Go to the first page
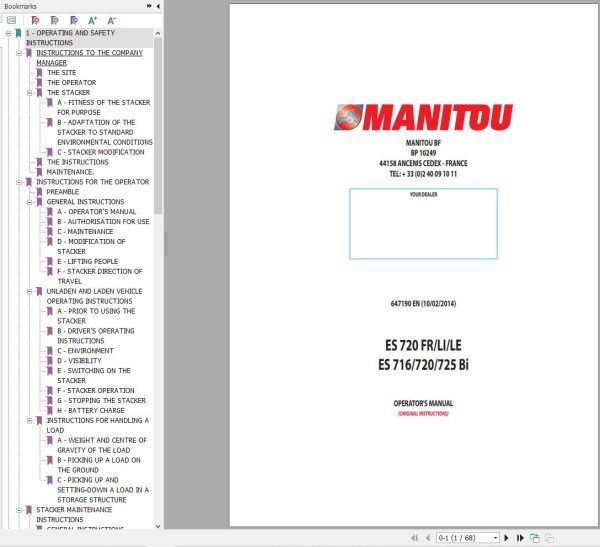 [414, 538]
